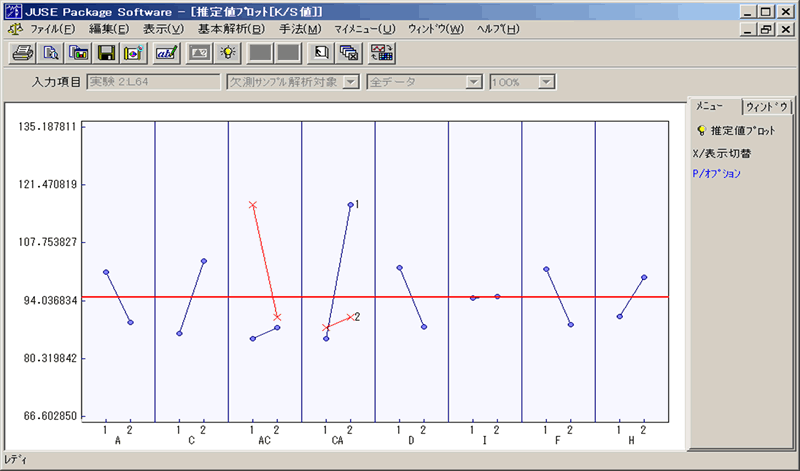
Task: Expand the 全データ dropdown
Action: [x=473, y=82]
